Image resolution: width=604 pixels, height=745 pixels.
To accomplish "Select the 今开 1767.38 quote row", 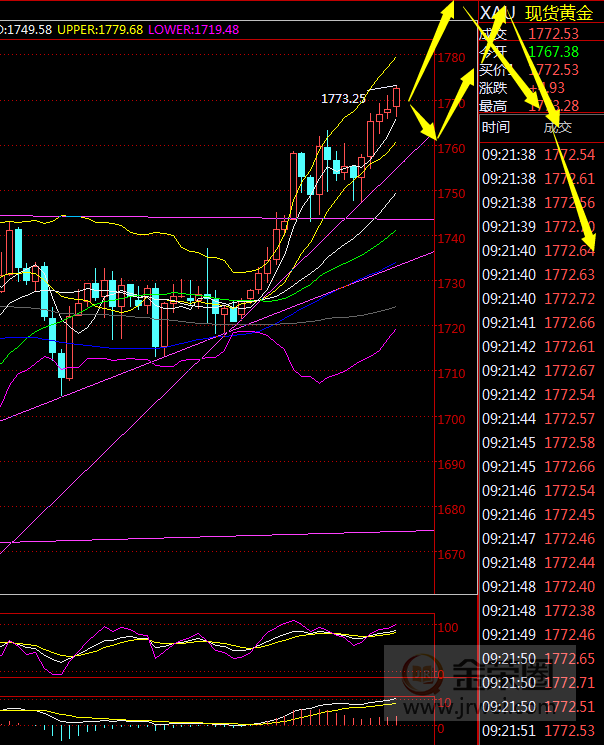I will click(540, 51).
